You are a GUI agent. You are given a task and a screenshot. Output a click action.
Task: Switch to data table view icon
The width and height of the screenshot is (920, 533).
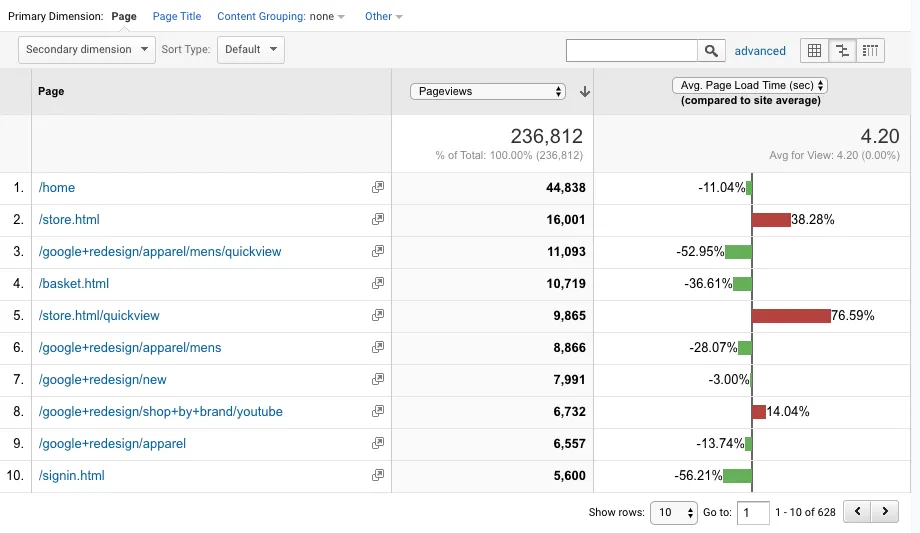tap(814, 50)
